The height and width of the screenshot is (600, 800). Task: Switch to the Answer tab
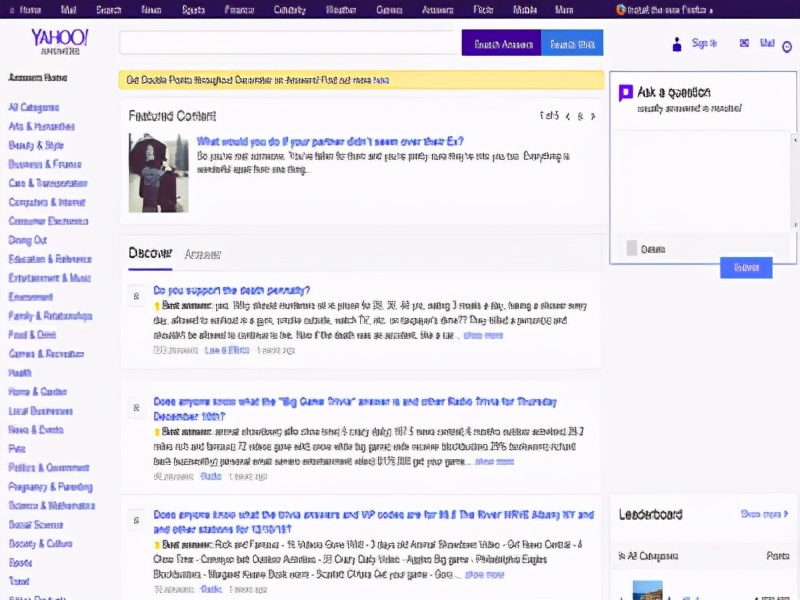(x=203, y=254)
